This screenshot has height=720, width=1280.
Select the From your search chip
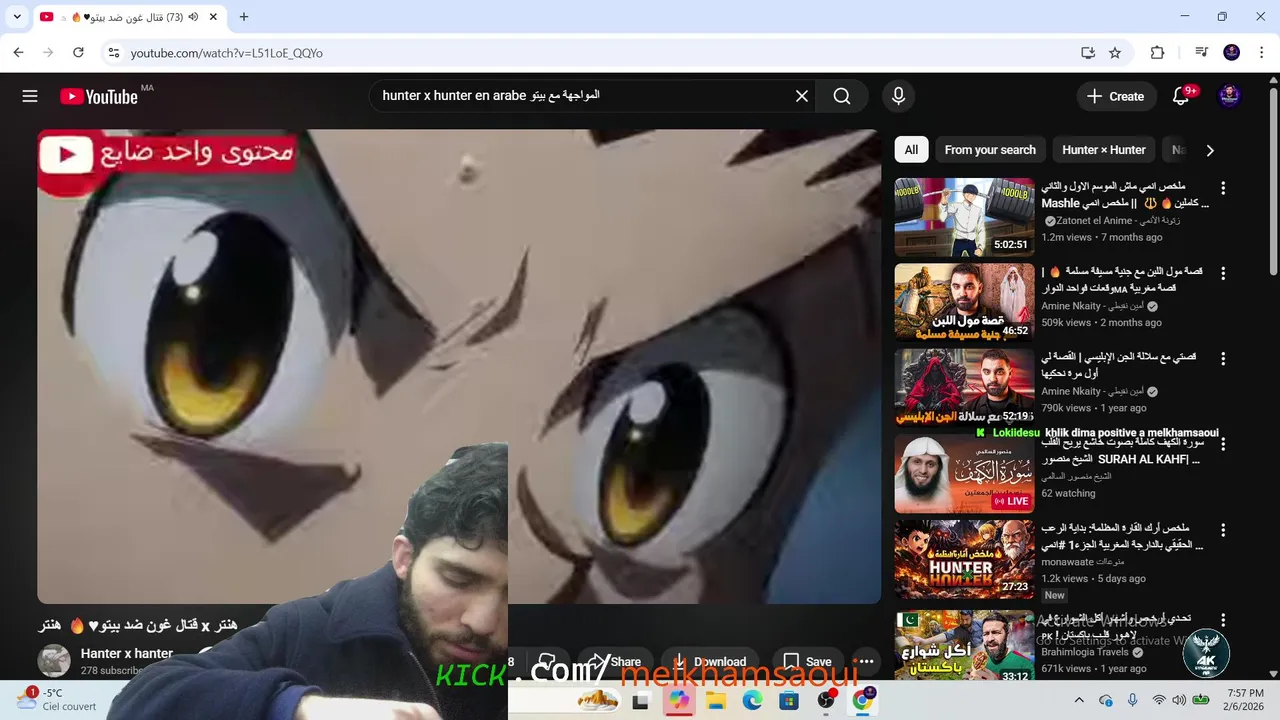coord(990,150)
